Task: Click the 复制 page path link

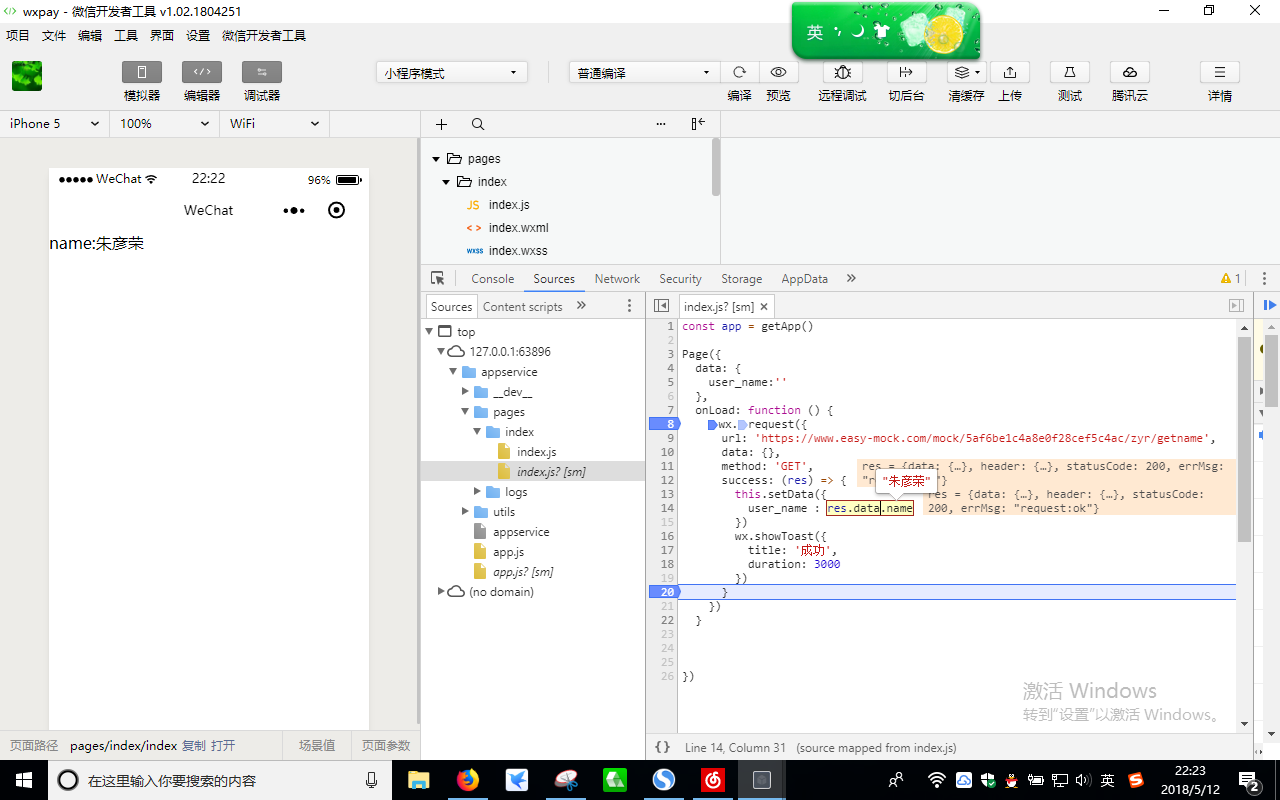Action: (x=194, y=745)
